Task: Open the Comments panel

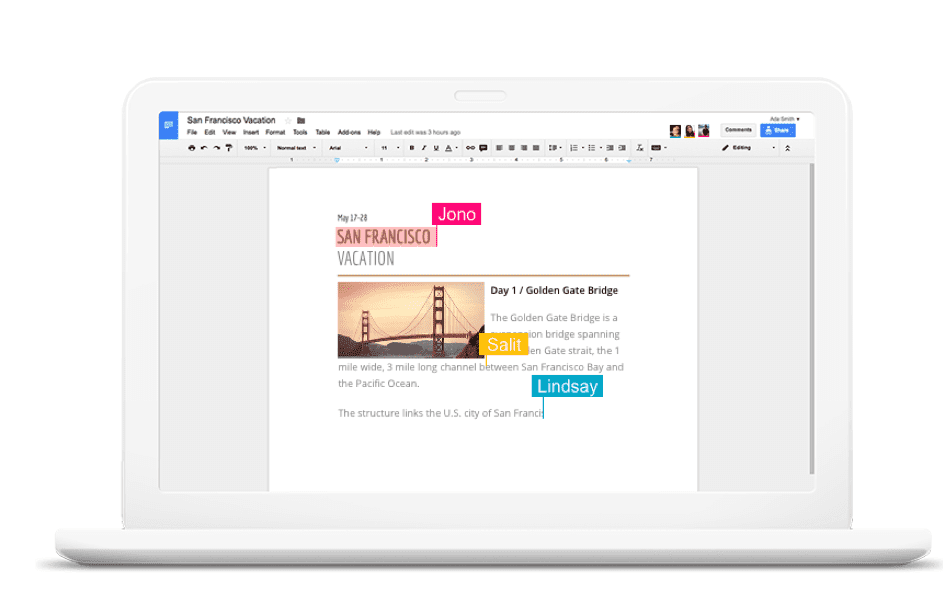Action: (737, 130)
